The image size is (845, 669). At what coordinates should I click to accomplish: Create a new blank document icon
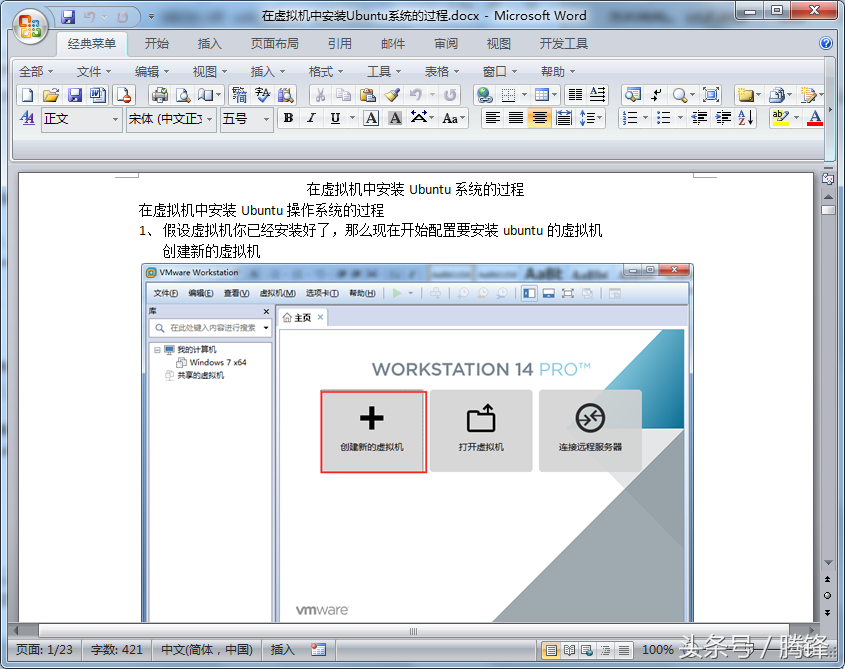[x=27, y=95]
